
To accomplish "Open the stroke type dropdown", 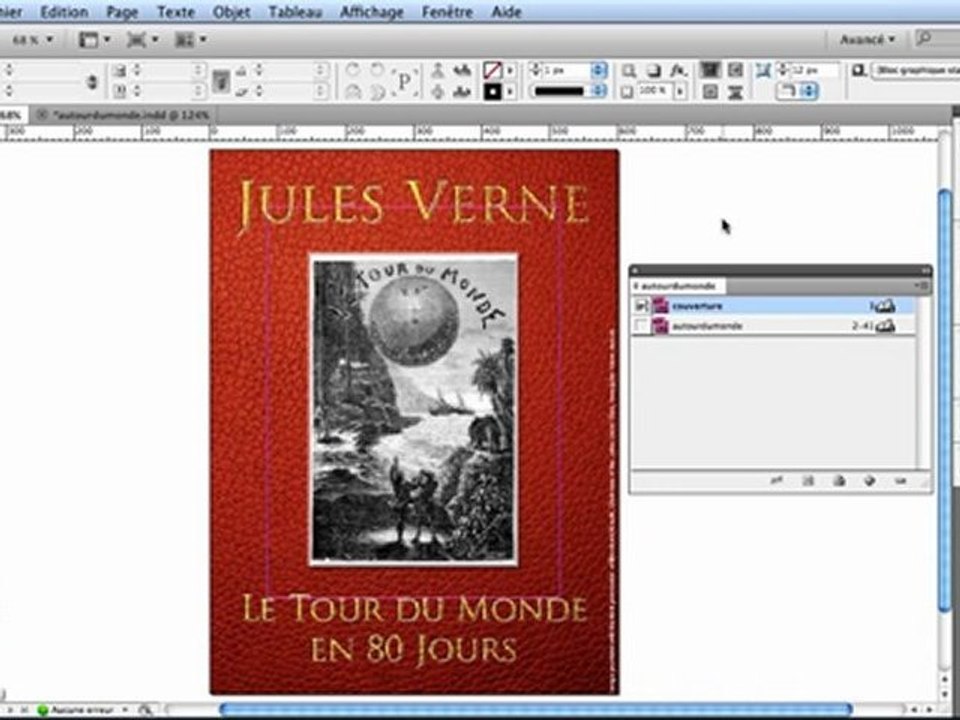I will click(x=598, y=92).
